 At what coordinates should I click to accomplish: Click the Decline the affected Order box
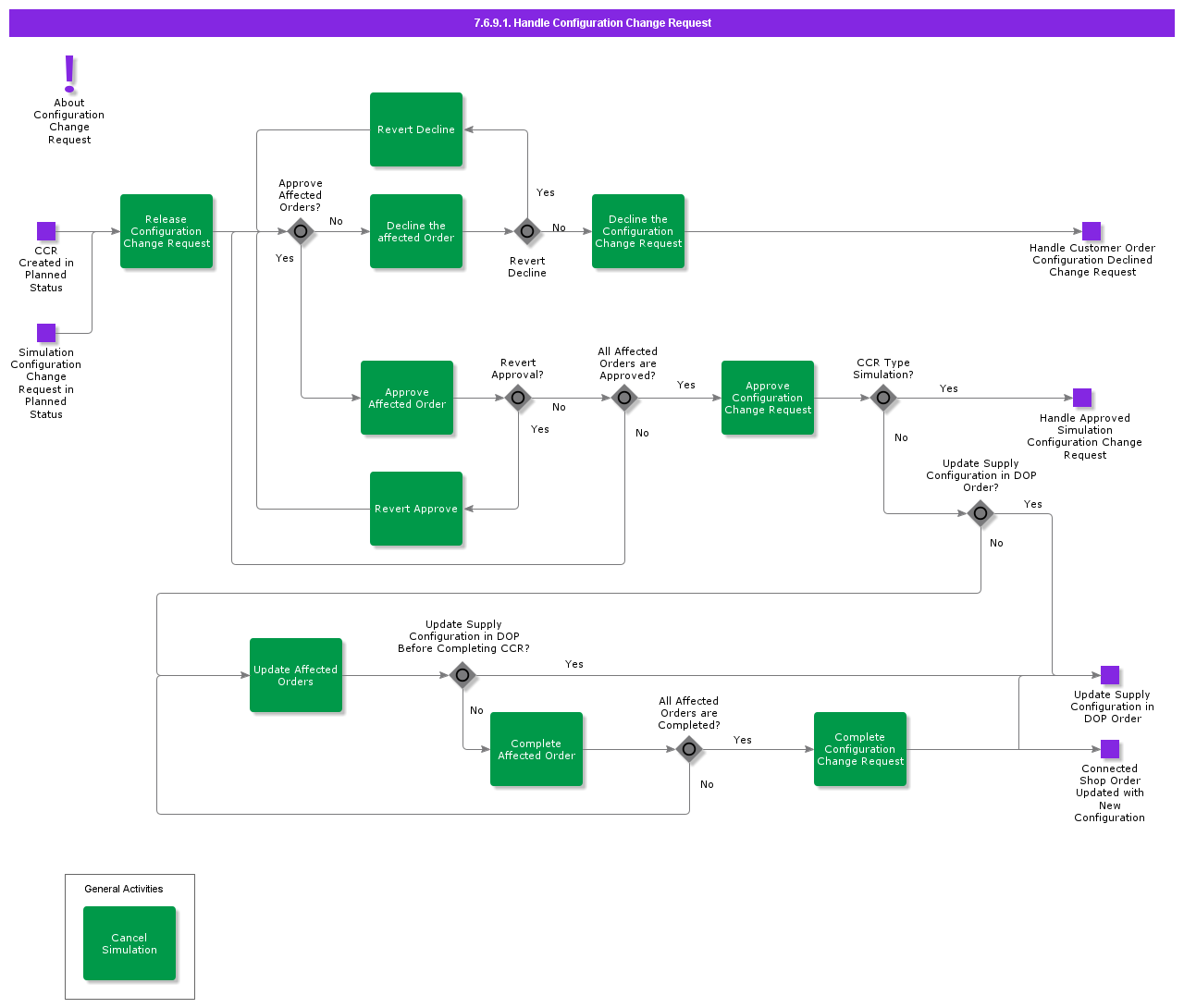click(x=416, y=231)
